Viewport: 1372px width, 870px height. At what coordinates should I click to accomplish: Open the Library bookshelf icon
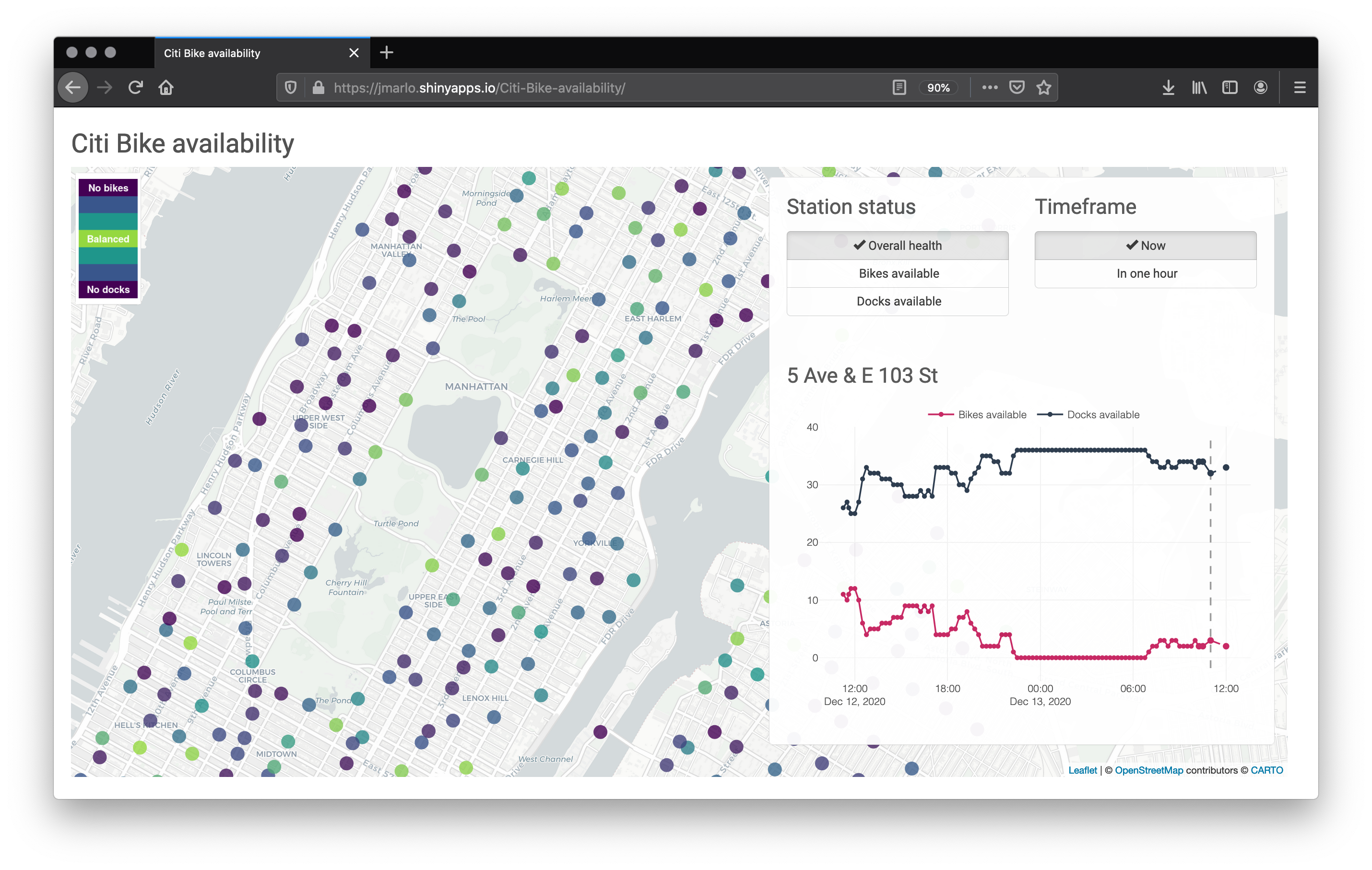click(1199, 88)
